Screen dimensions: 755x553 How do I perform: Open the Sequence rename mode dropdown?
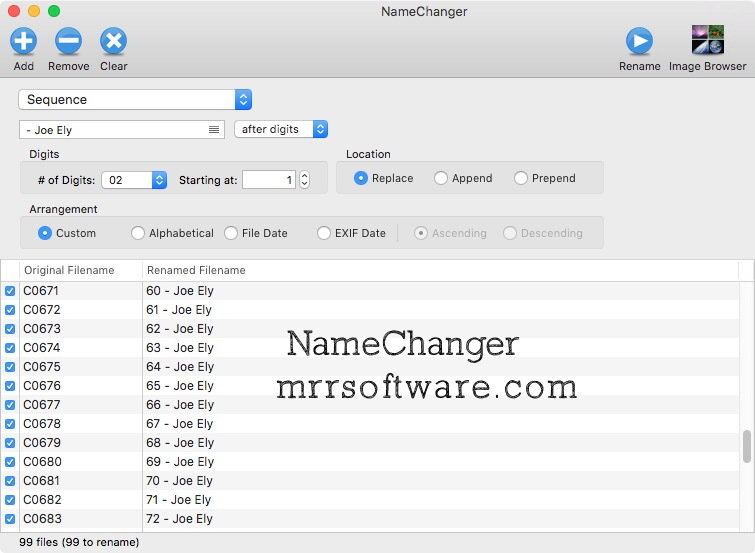pyautogui.click(x=135, y=100)
